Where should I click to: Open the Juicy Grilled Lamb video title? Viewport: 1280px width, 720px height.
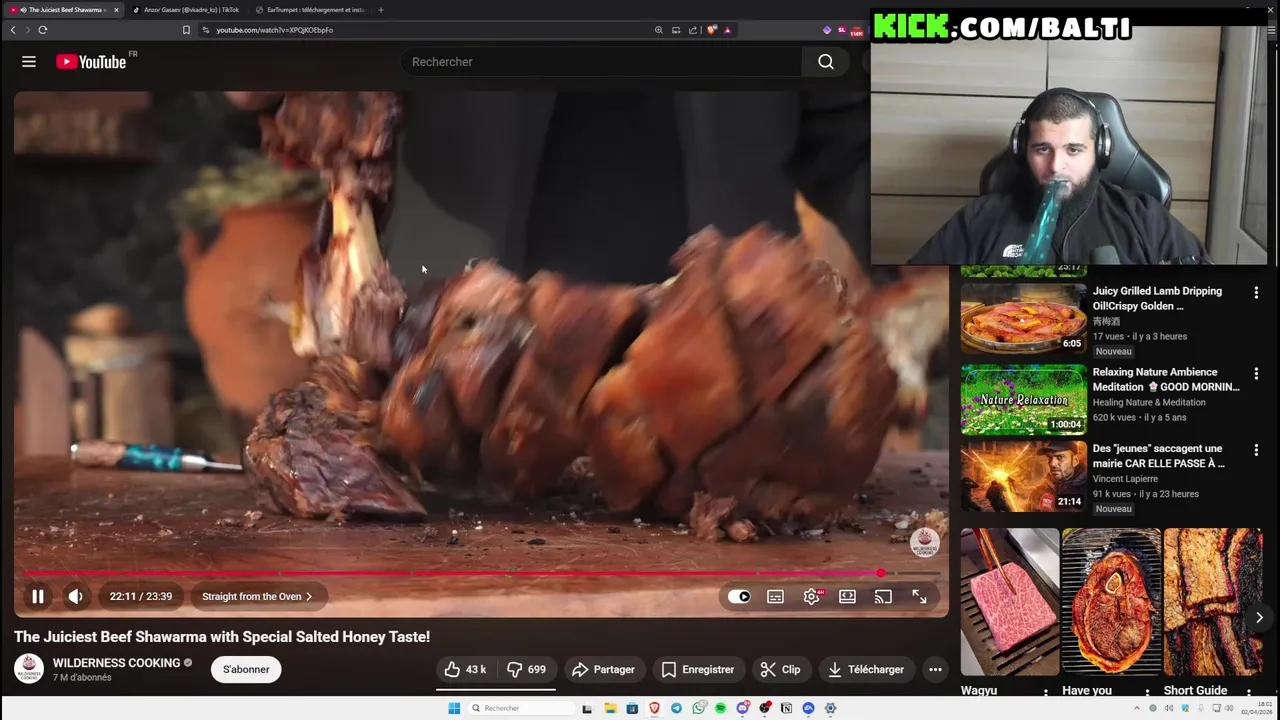[x=1157, y=298]
